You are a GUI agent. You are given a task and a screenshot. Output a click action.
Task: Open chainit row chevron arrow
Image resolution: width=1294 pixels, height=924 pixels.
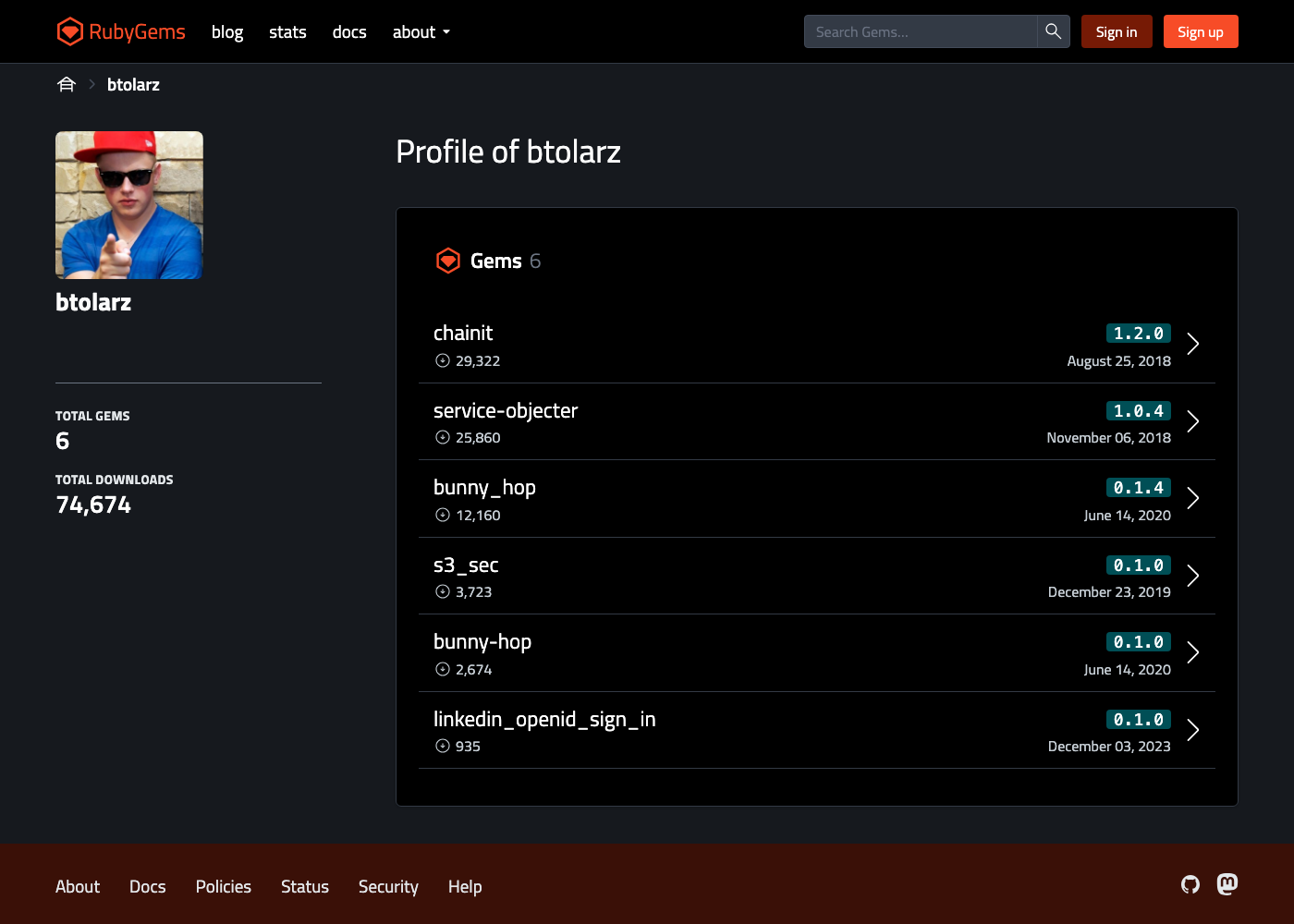click(x=1193, y=344)
